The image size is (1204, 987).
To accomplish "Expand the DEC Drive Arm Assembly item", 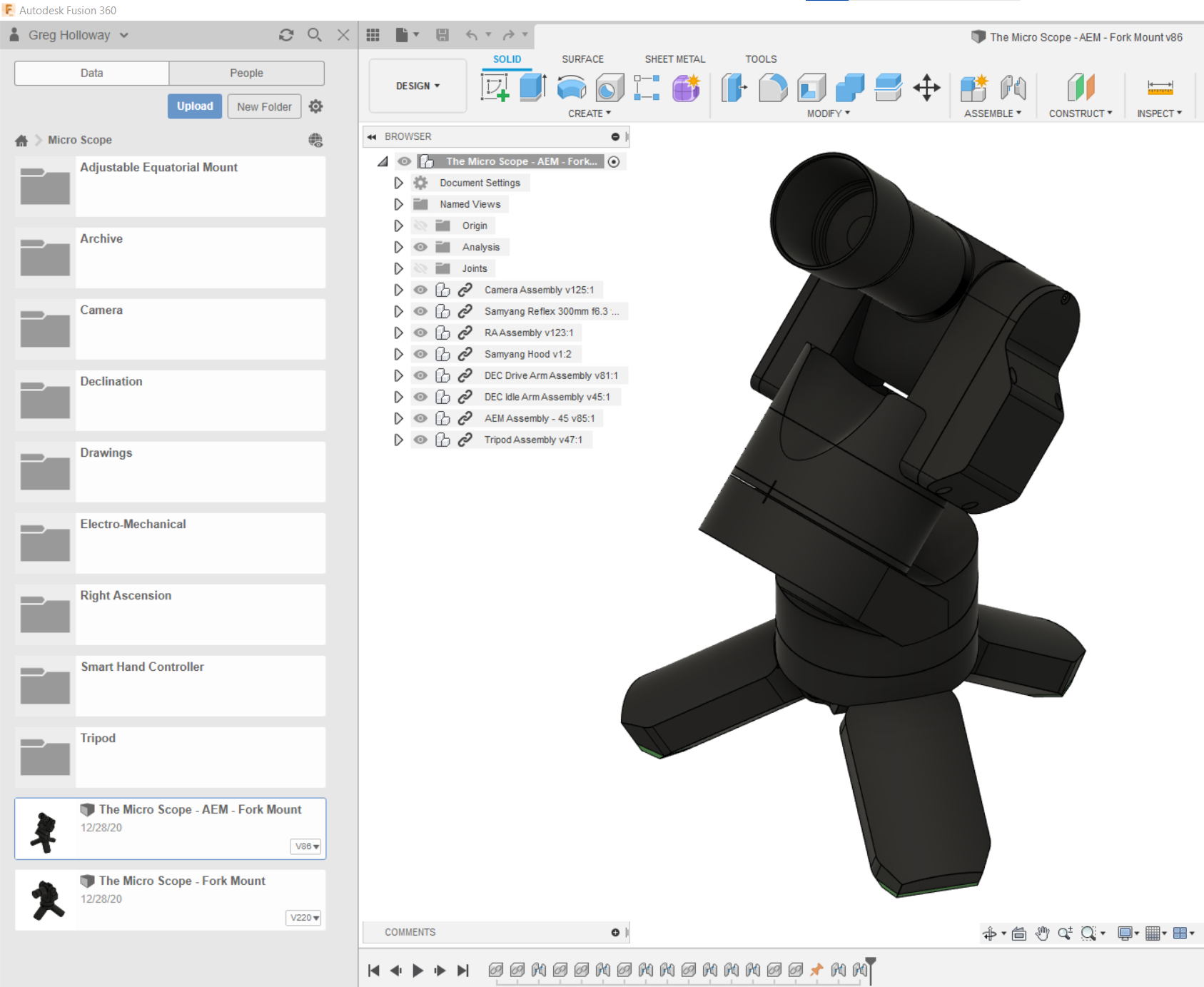I will [398, 375].
